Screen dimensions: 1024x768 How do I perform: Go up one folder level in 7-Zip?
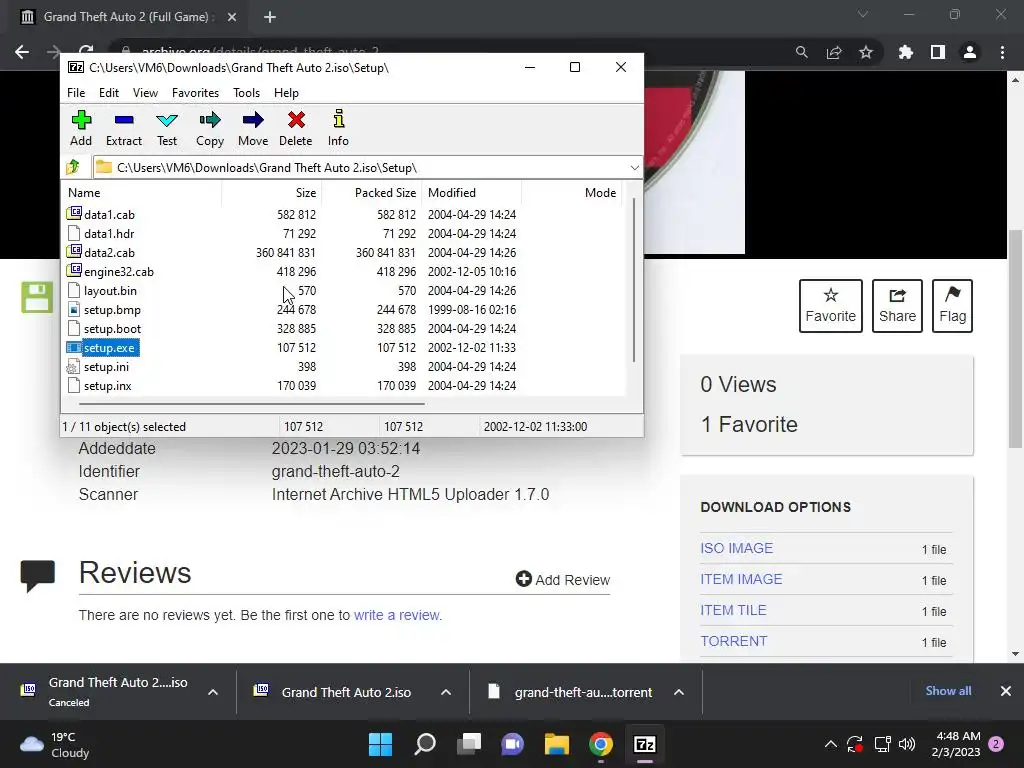73,167
